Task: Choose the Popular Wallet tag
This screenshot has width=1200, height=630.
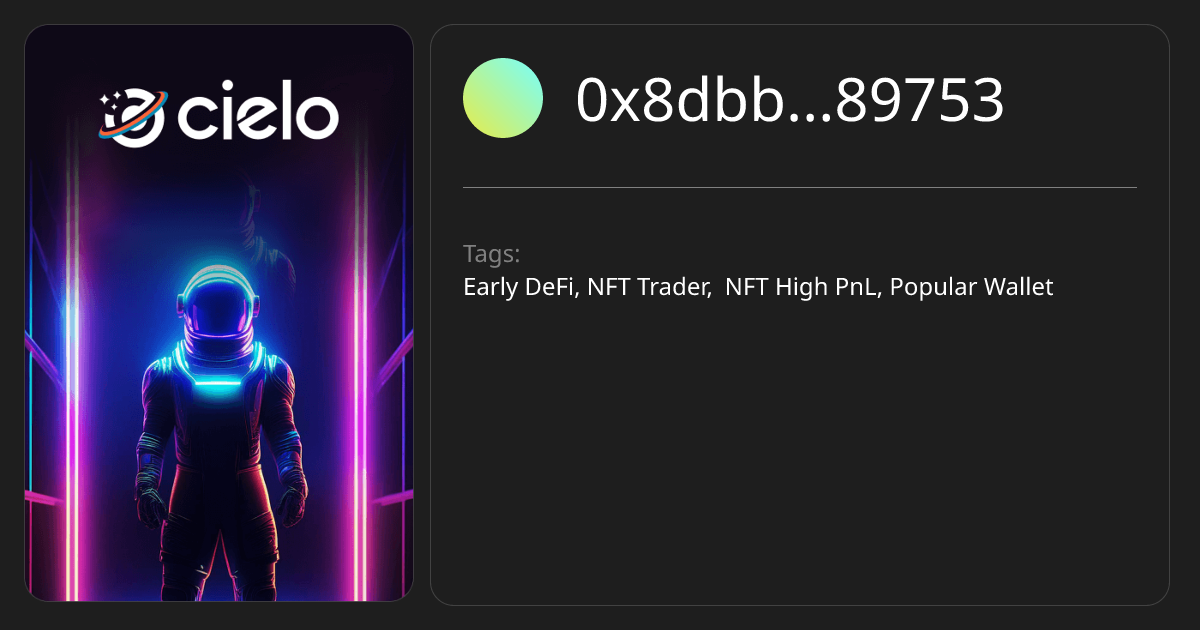Action: click(971, 288)
